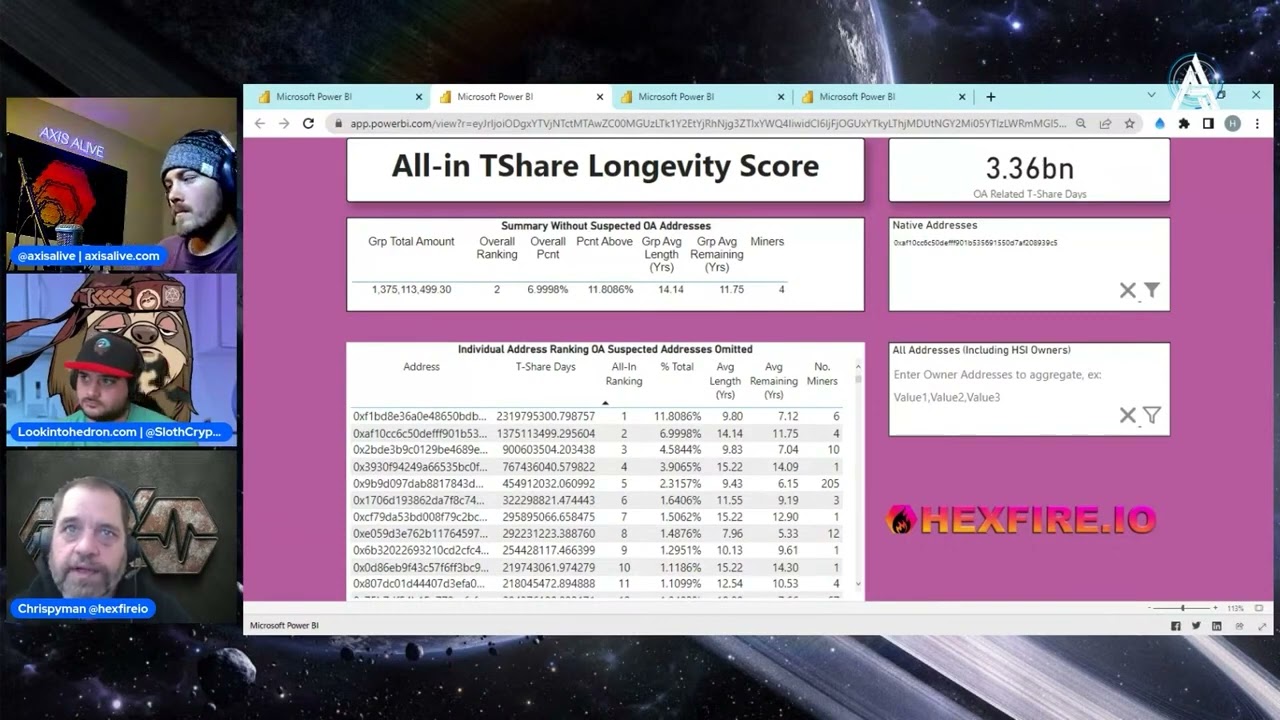
Task: Sort by the Address column header
Action: point(421,367)
